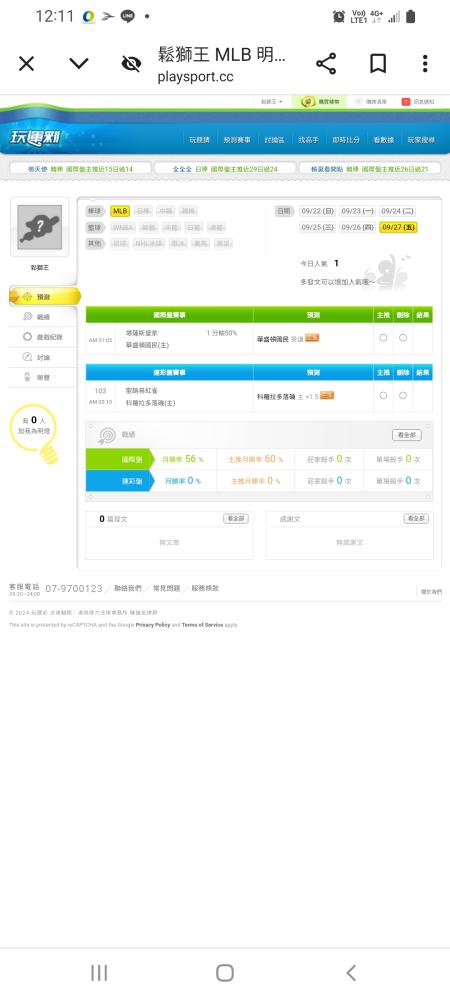
Task: Bookmark this page
Action: coord(378,64)
